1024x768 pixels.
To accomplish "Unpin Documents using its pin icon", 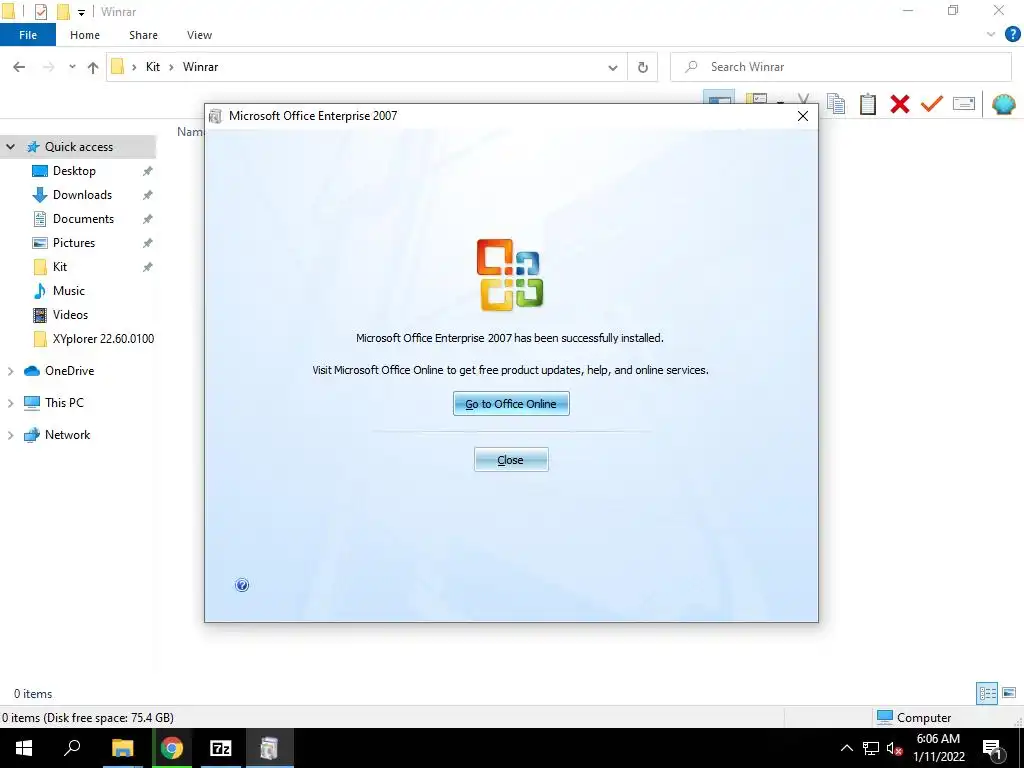I will click(148, 219).
